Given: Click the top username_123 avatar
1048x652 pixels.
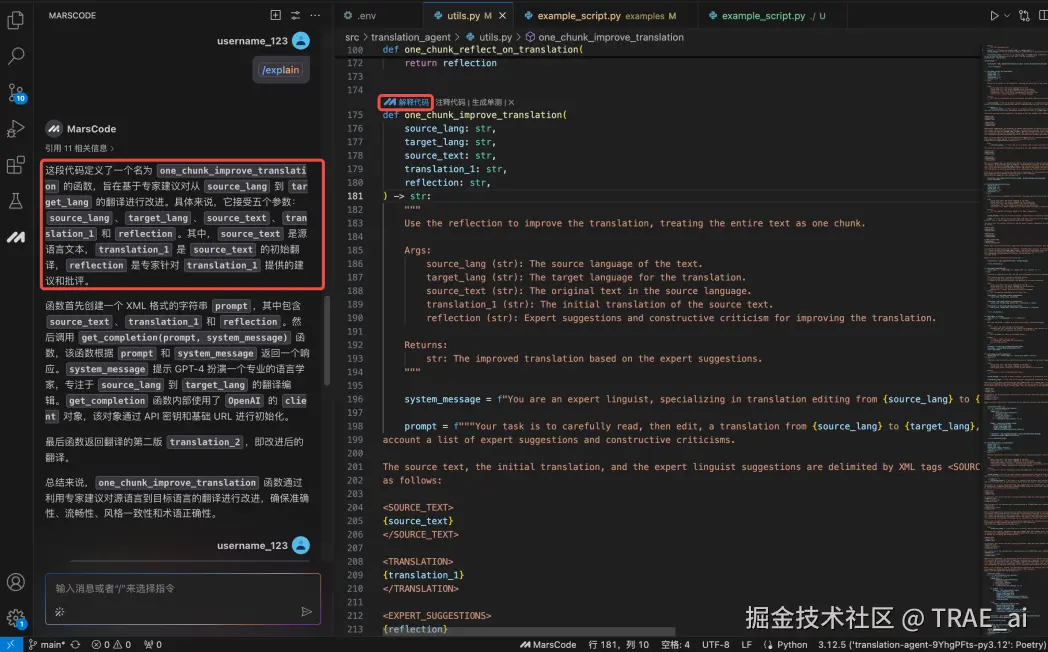Looking at the screenshot, I should 301,41.
